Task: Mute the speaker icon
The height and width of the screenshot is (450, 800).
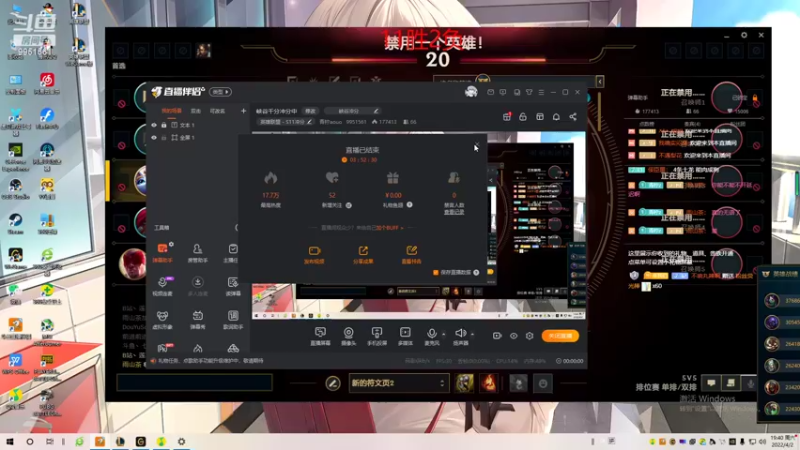Action: (460, 334)
